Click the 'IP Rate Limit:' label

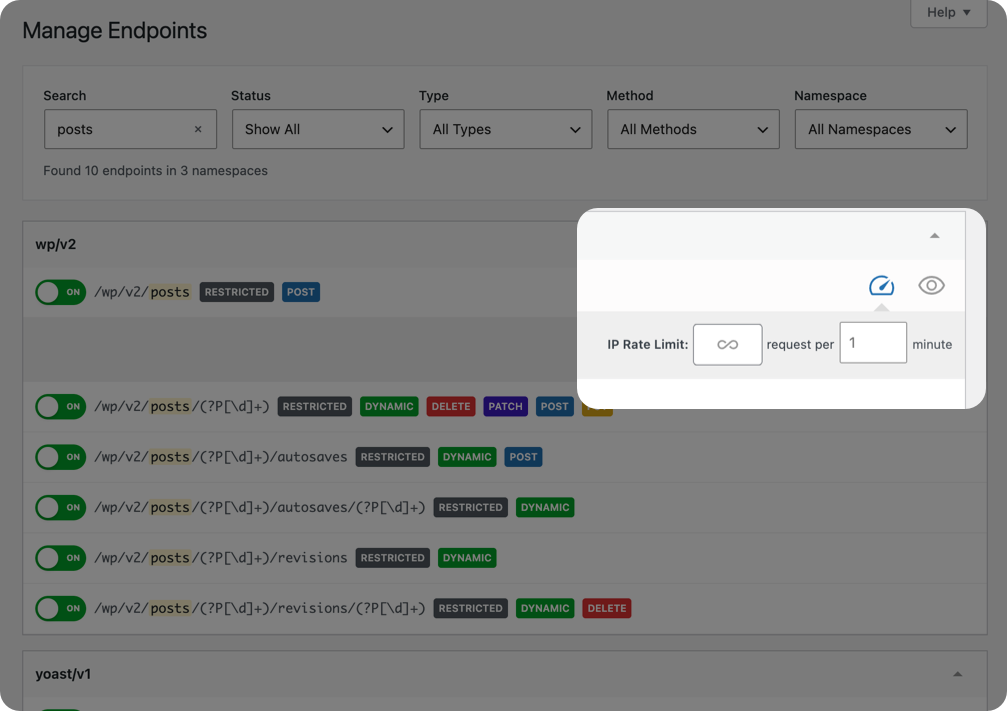pos(647,344)
